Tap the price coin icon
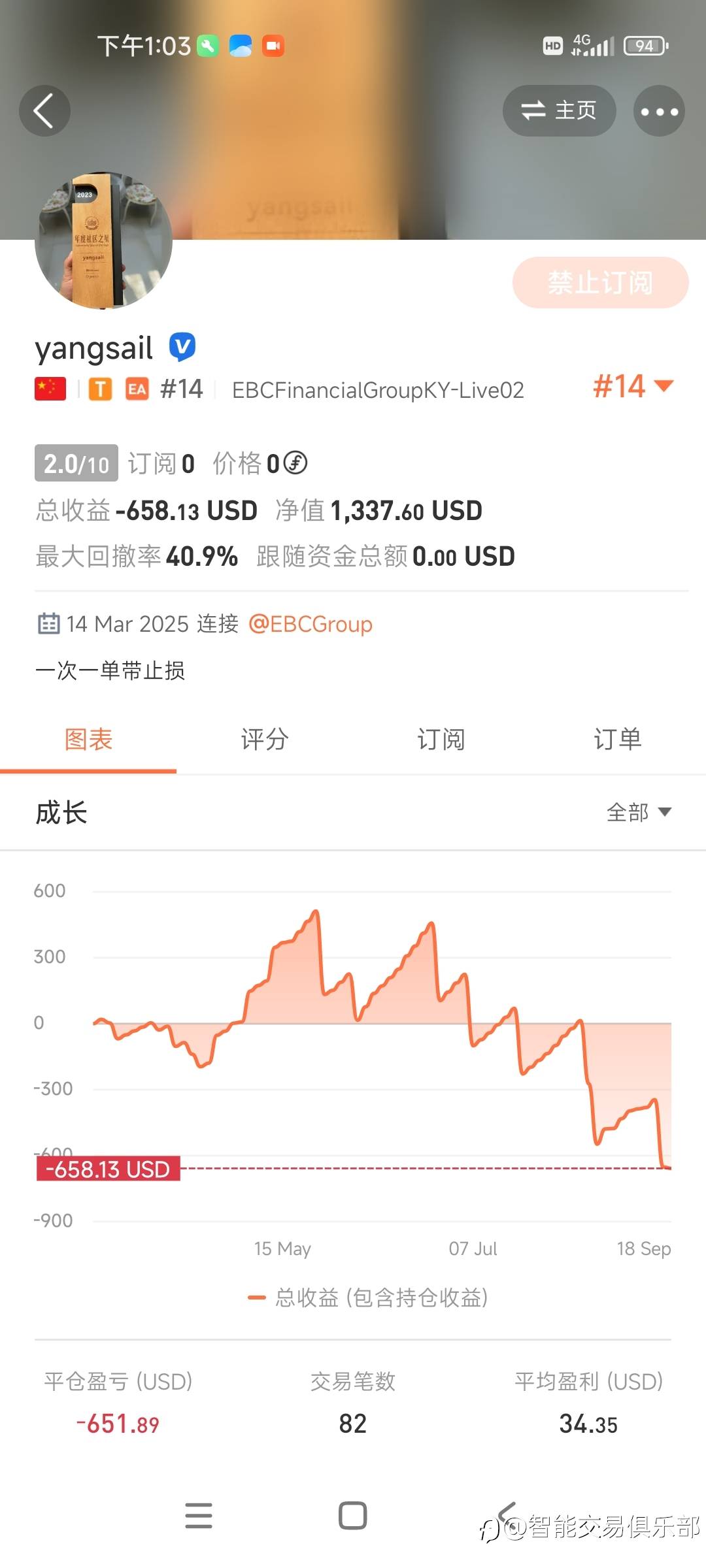The width and height of the screenshot is (706, 1568). 295,463
